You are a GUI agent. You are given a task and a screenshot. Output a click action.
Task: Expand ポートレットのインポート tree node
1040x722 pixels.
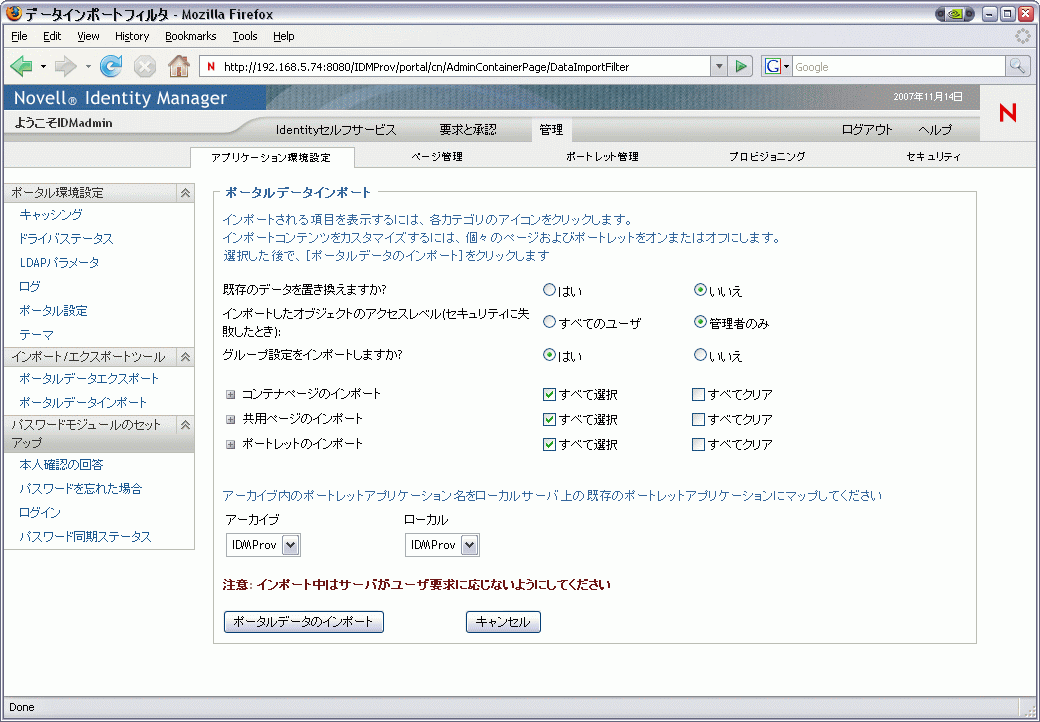230,445
